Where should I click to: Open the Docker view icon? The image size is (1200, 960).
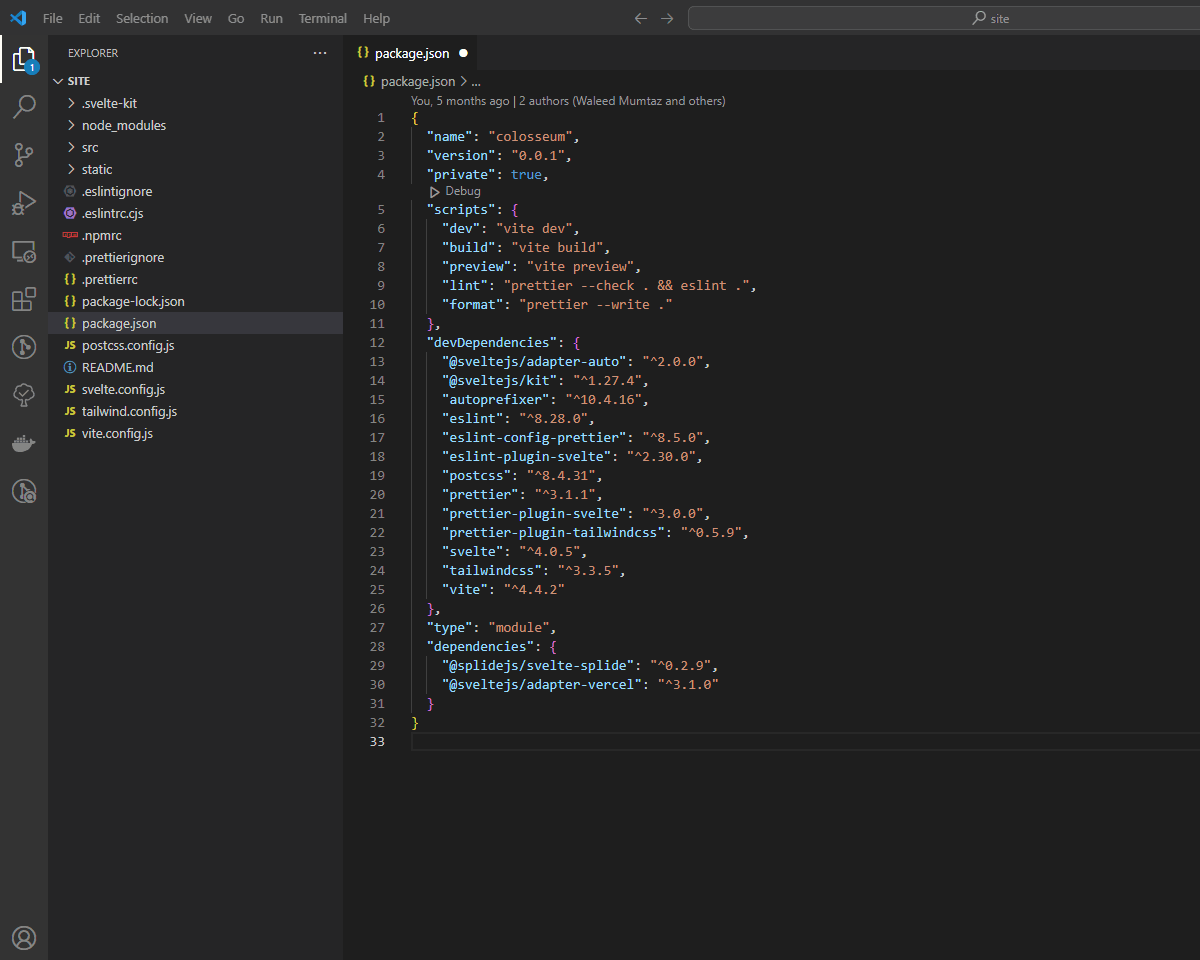click(x=24, y=443)
